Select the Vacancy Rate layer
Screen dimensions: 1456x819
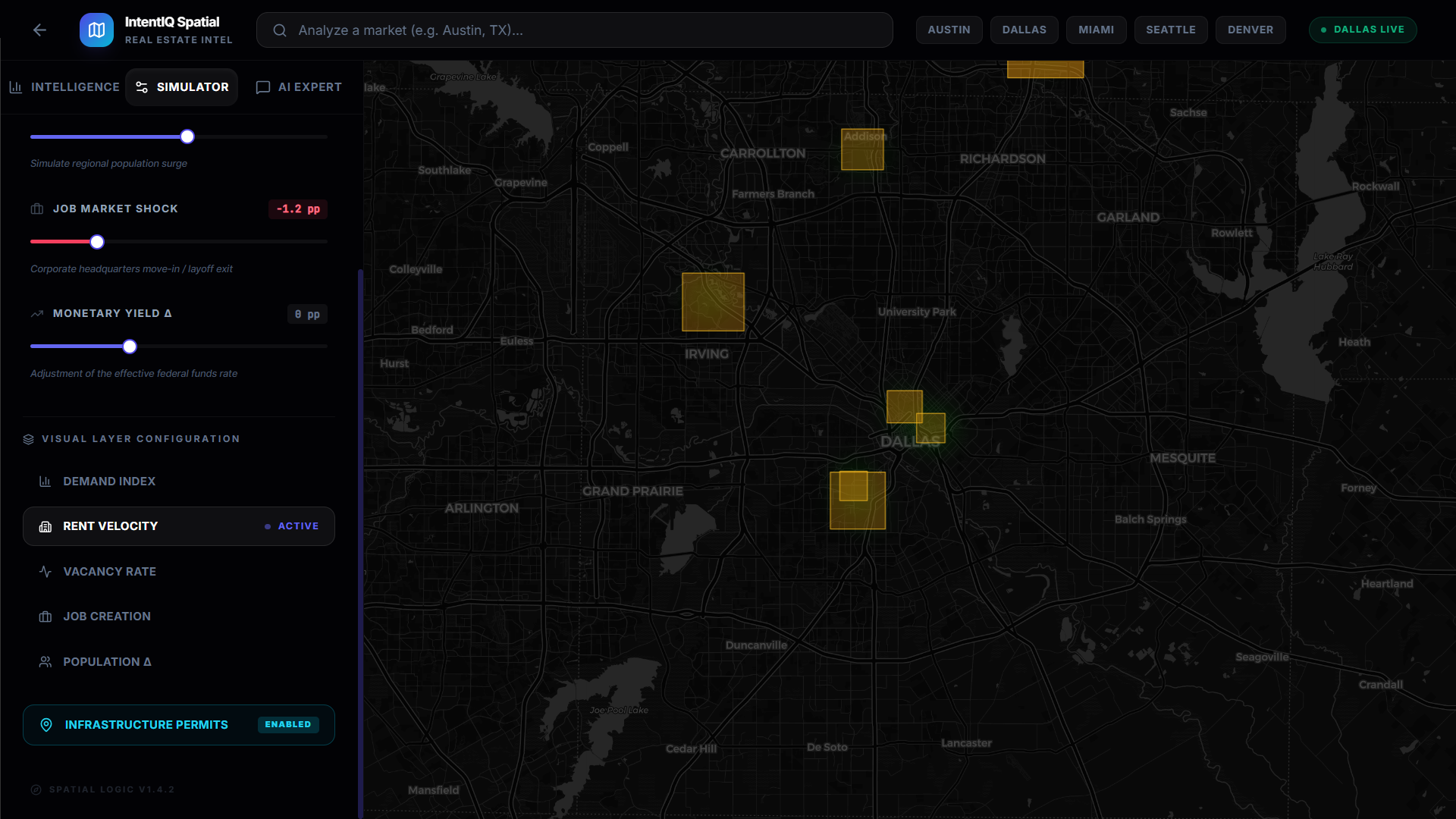[109, 572]
